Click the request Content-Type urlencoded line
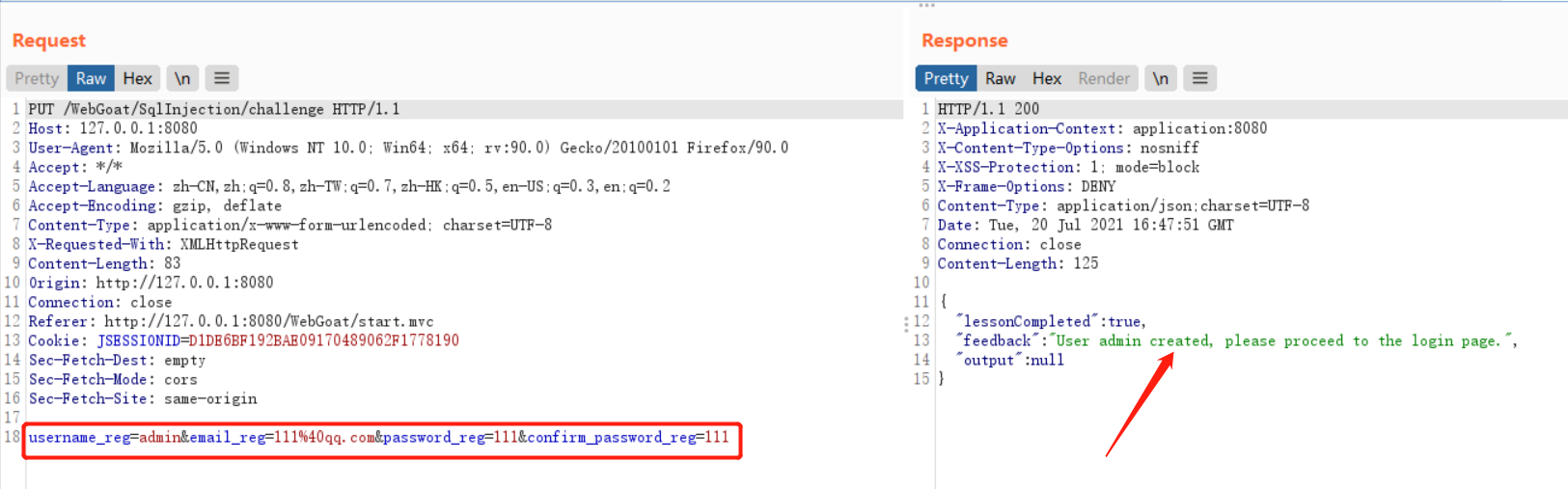This screenshot has width=1568, height=489. pyautogui.click(x=290, y=225)
